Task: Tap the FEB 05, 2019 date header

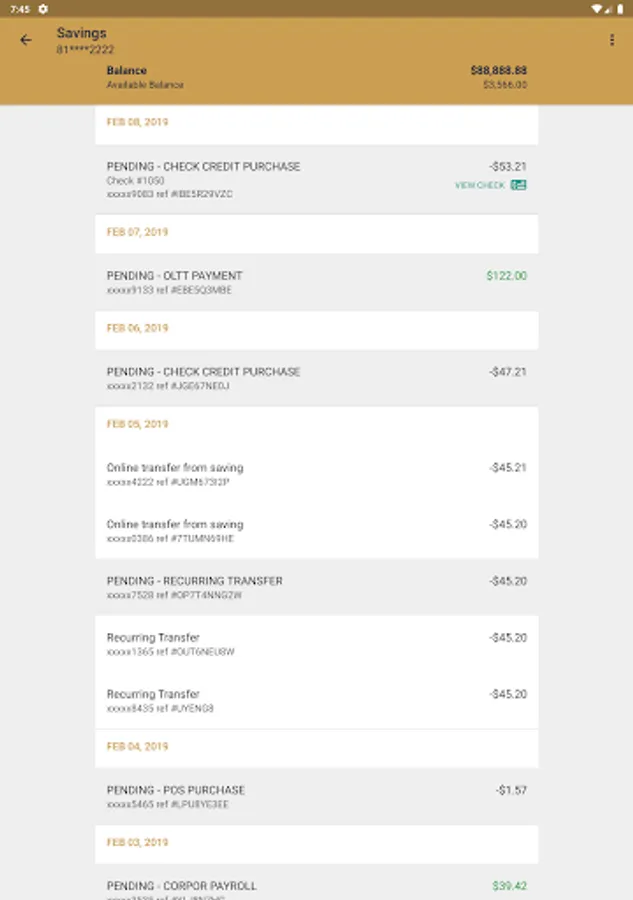Action: pos(137,424)
